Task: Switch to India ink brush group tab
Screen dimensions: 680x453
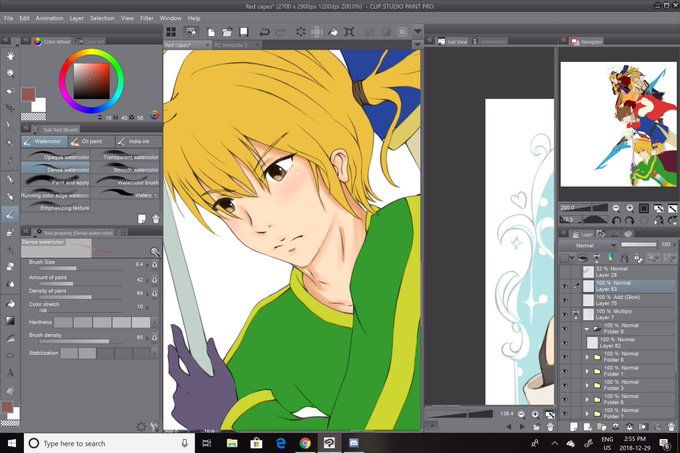Action: tap(139, 141)
